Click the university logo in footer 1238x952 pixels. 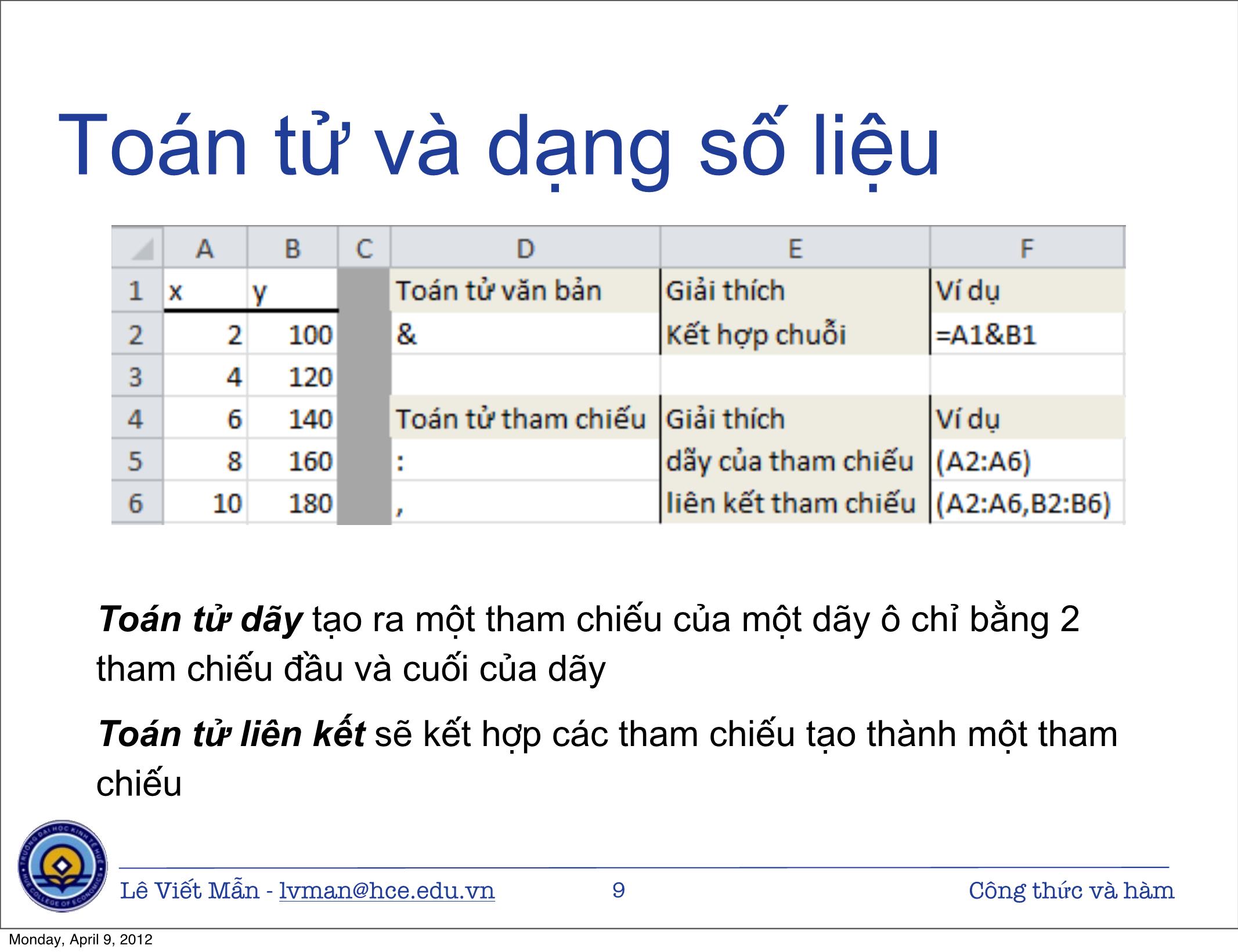click(x=63, y=866)
